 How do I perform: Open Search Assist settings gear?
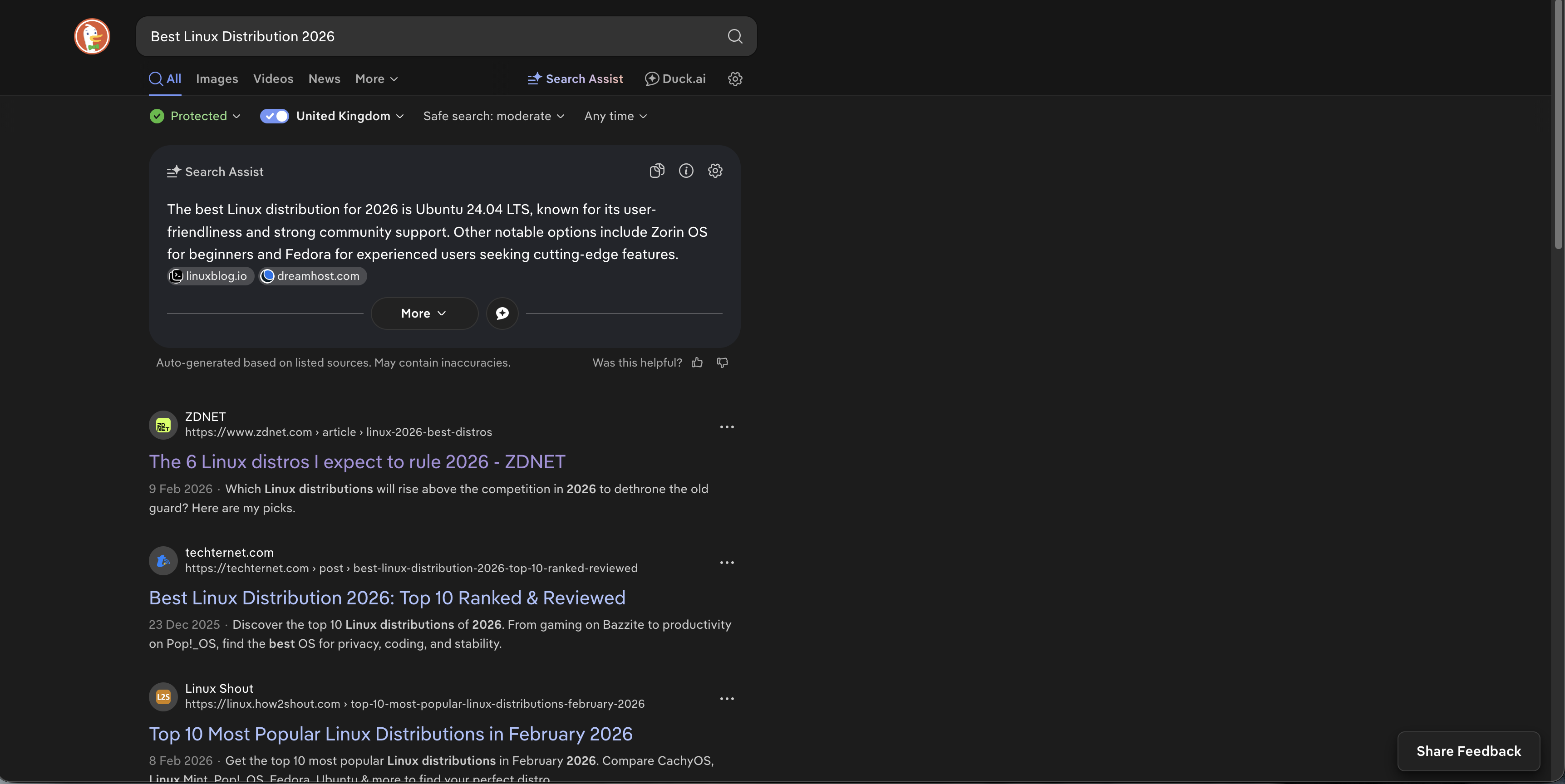pyautogui.click(x=715, y=171)
